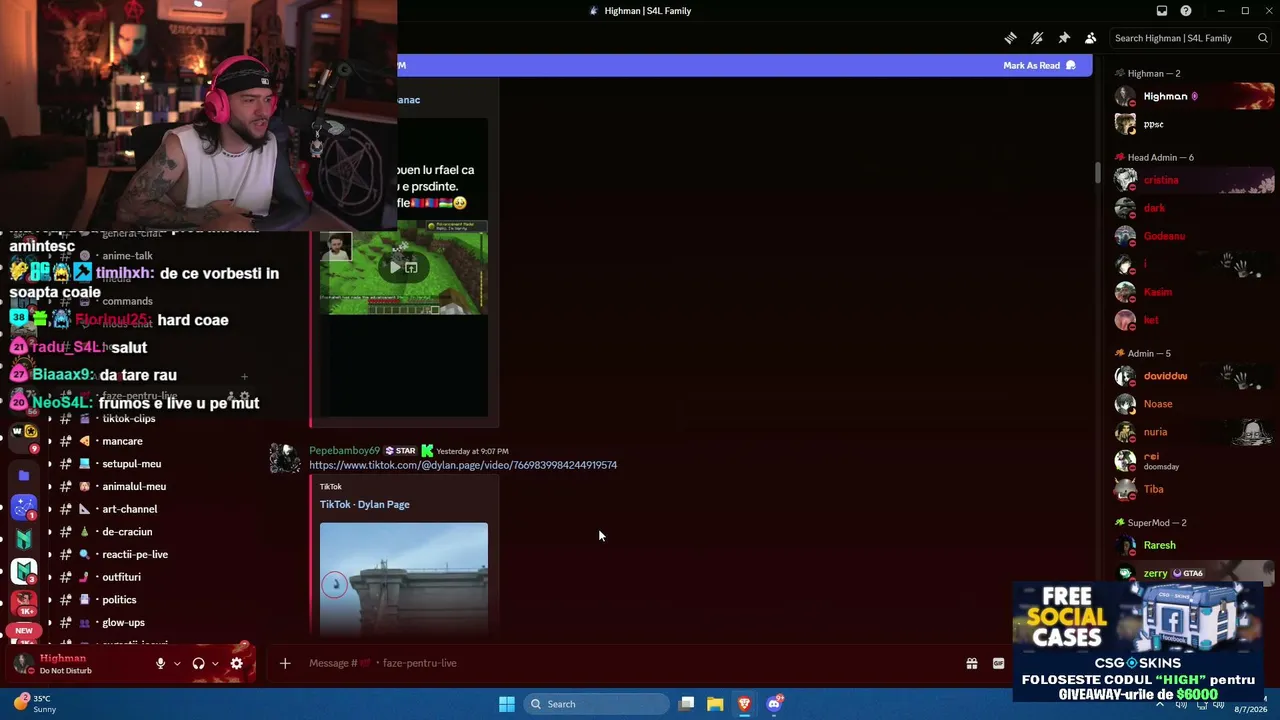Toggle the member list icon
The image size is (1280, 720).
pos(1090,38)
